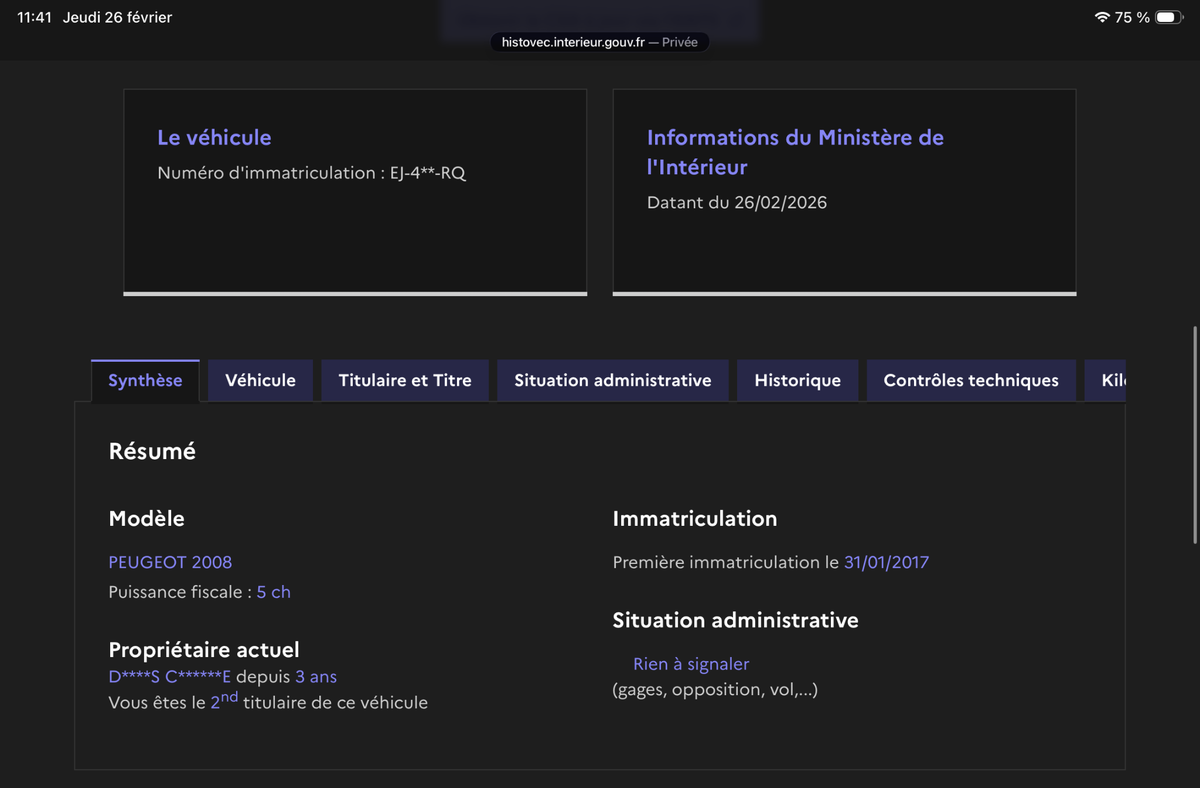
Task: Tap the clock time in status bar
Action: pos(34,17)
